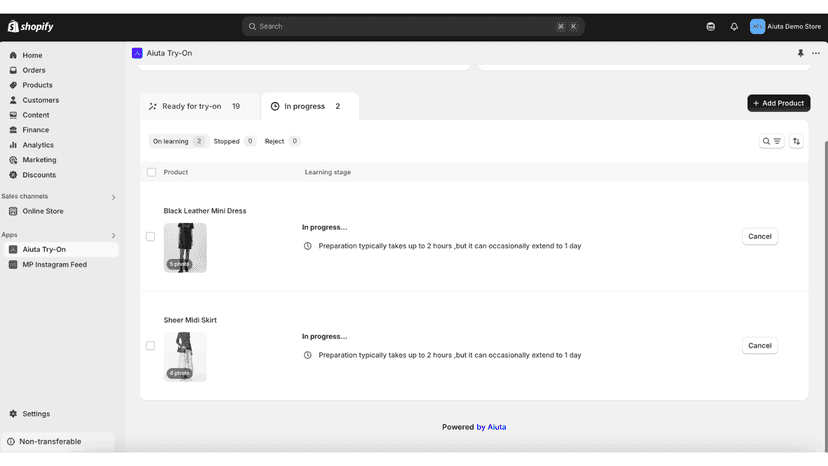Select the In progress tab
The height and width of the screenshot is (466, 828).
310,106
